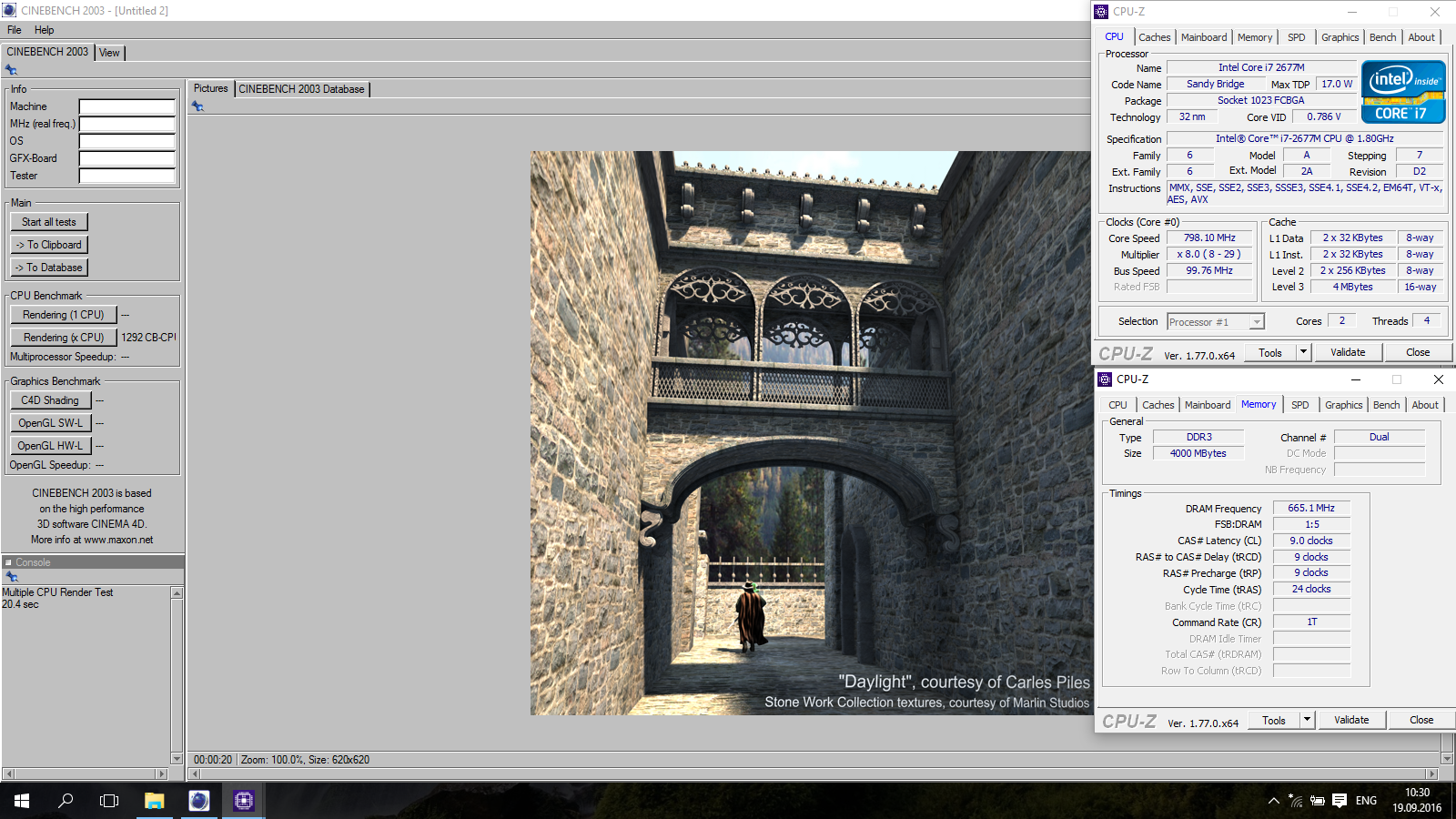Click Console scrollbar up arrow
The height and width of the screenshot is (819, 1456).
177,593
